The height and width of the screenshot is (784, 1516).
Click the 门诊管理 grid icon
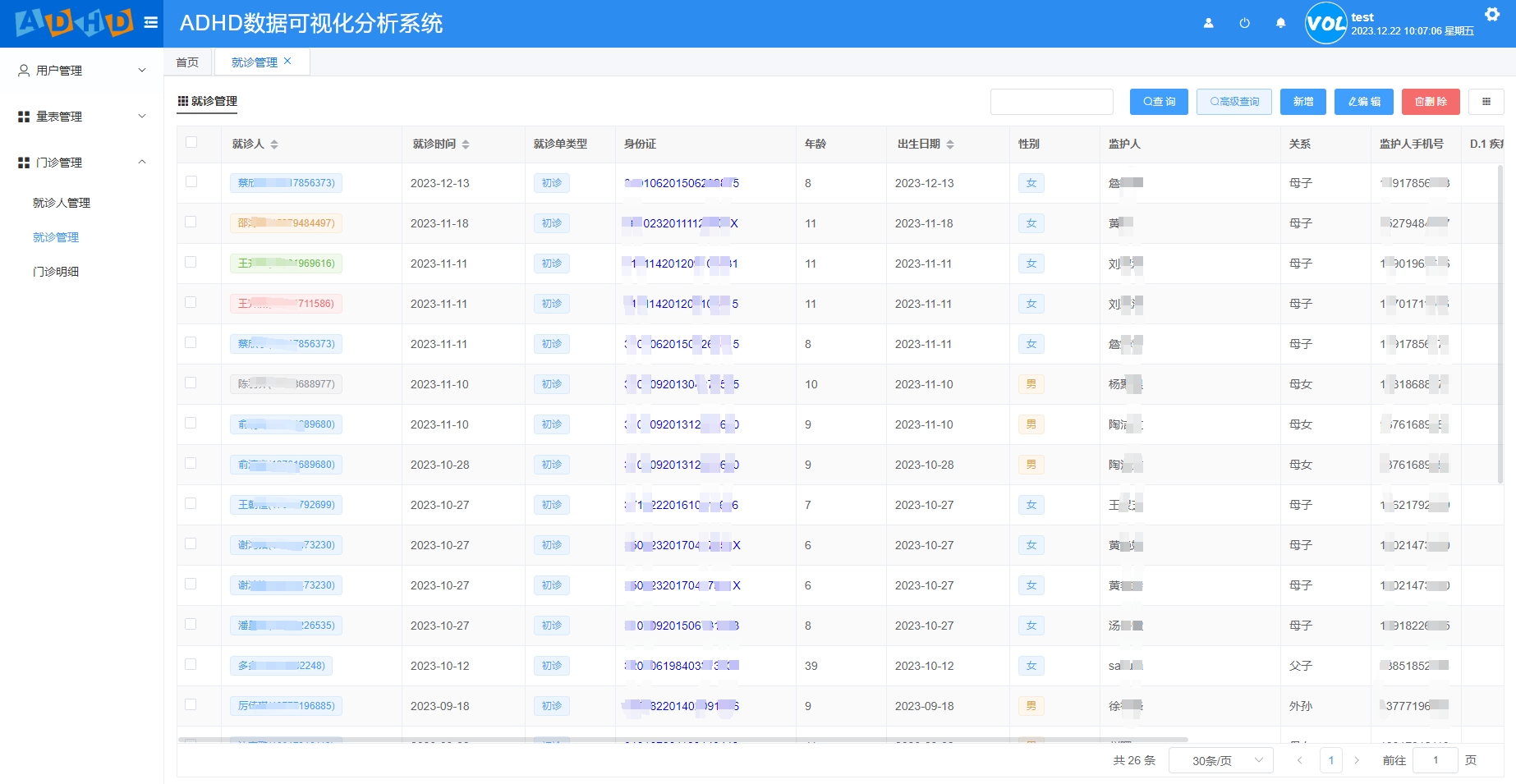24,163
